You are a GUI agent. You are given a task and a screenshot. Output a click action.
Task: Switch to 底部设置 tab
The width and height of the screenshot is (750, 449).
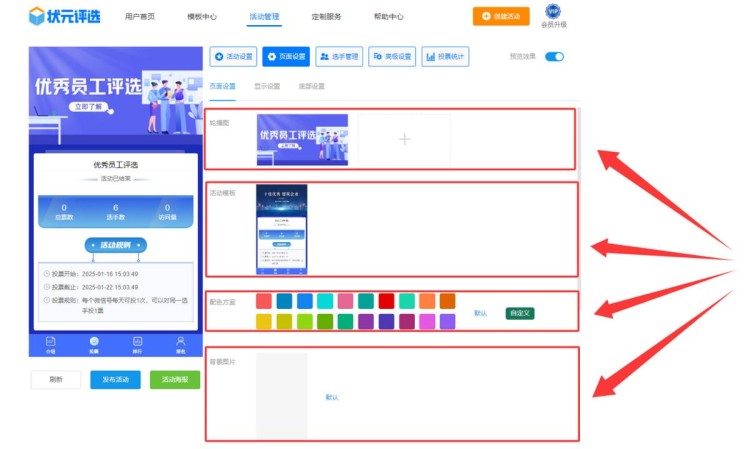312,87
